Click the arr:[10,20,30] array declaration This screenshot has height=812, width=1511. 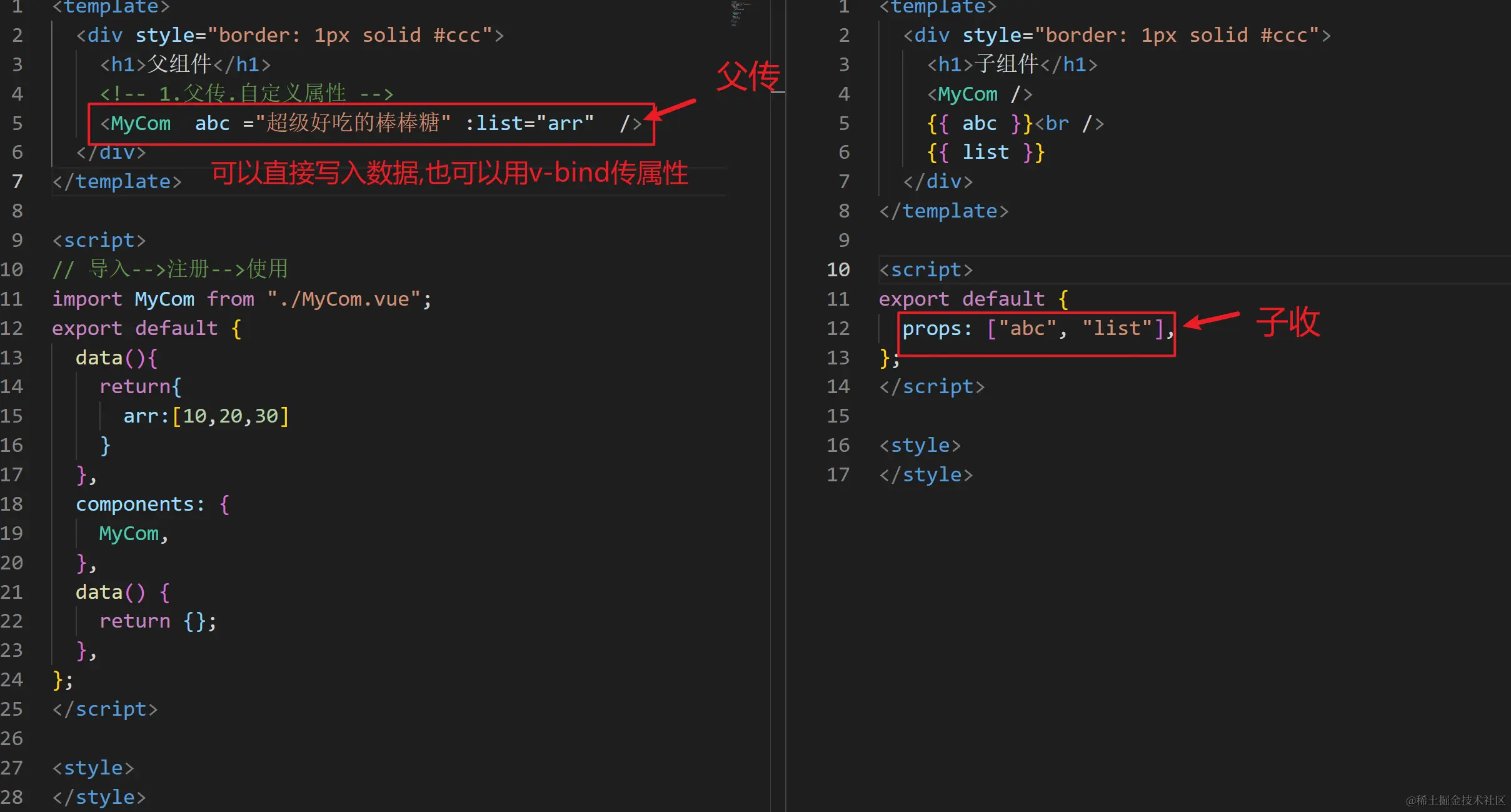click(x=206, y=416)
